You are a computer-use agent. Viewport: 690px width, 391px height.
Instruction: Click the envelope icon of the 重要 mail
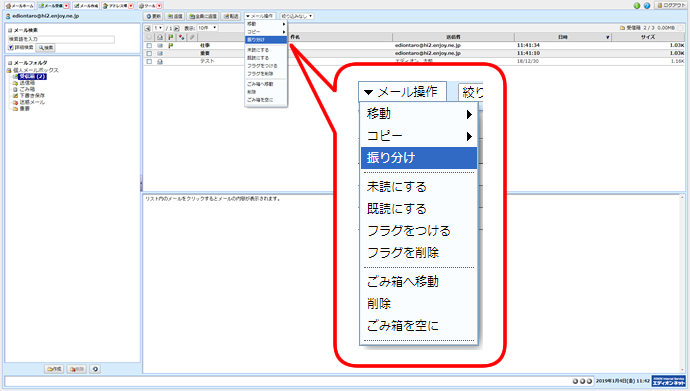[x=160, y=53]
